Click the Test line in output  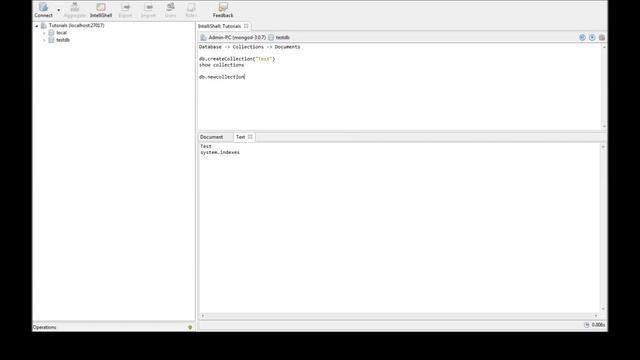point(206,146)
